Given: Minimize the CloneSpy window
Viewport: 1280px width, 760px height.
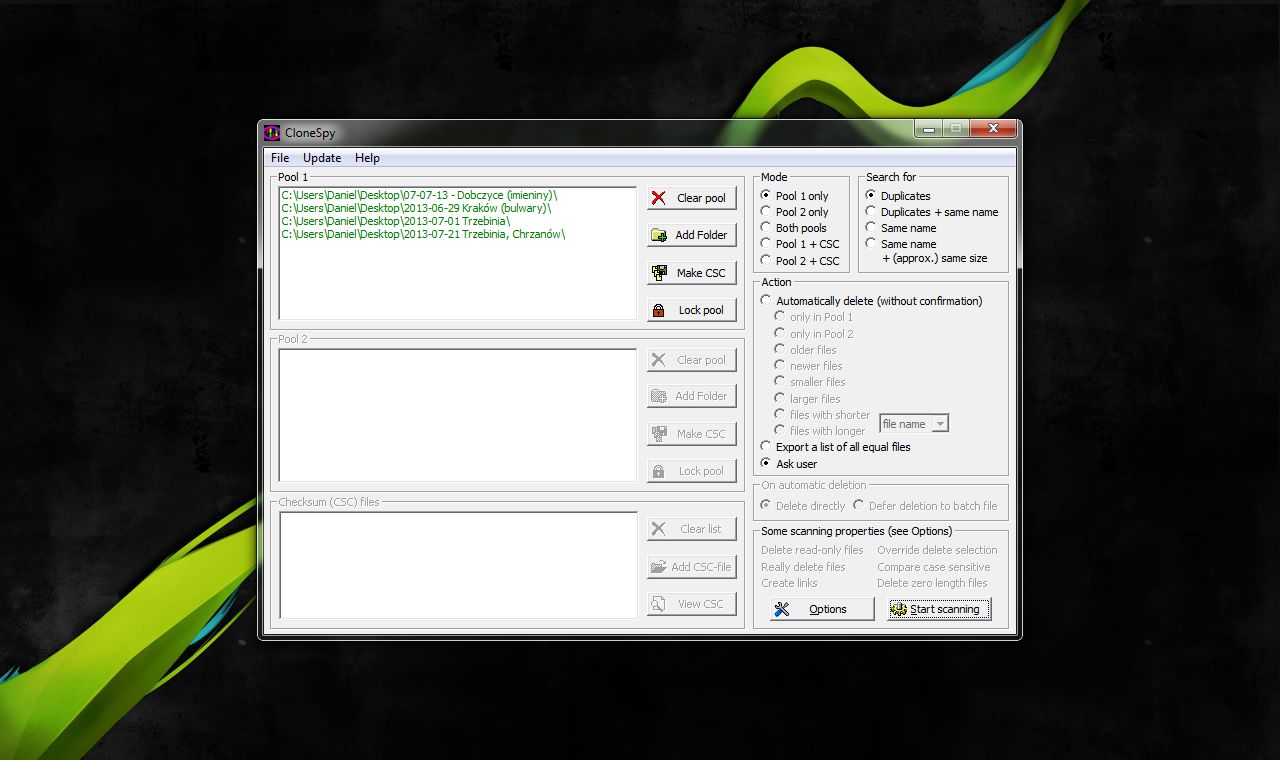Looking at the screenshot, I should 929,129.
